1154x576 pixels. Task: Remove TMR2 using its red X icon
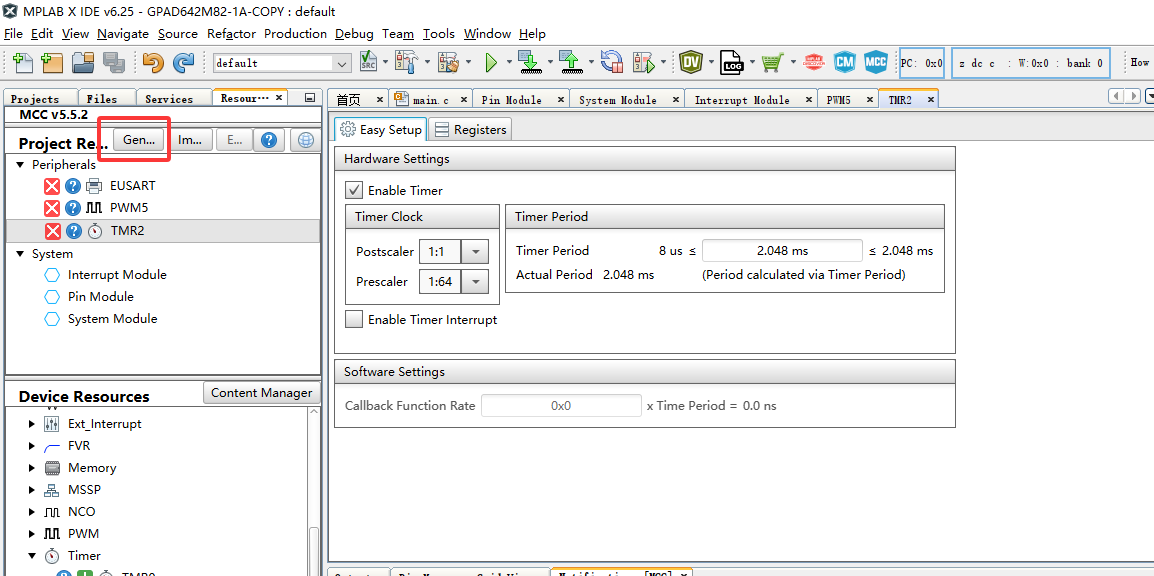[52, 231]
